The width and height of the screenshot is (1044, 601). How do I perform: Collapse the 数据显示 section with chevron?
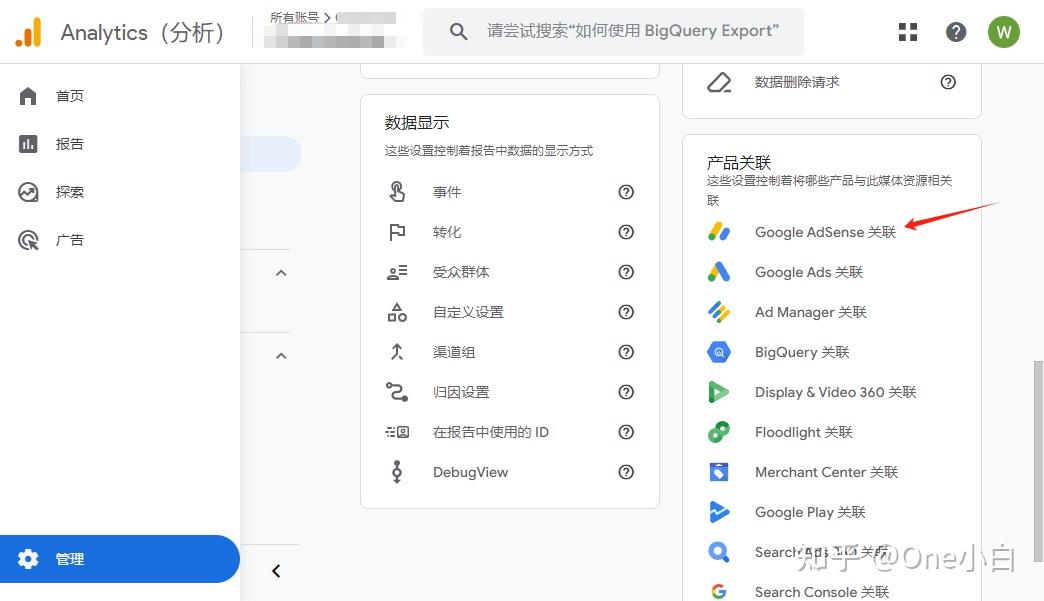coord(281,272)
